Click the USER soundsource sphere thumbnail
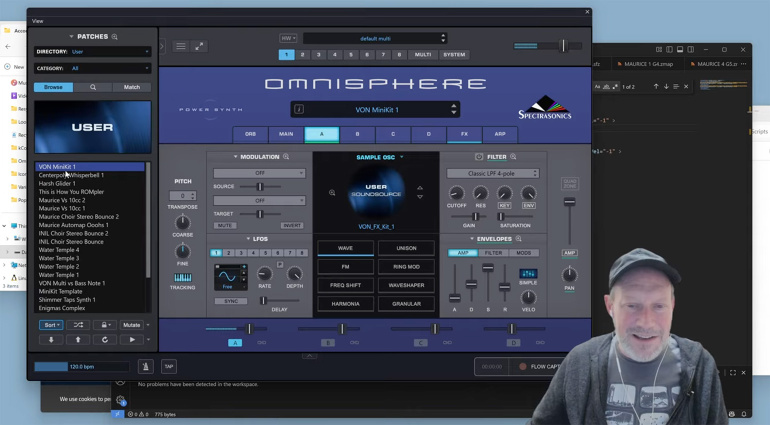Viewport: 770px width, 425px height. [x=376, y=192]
